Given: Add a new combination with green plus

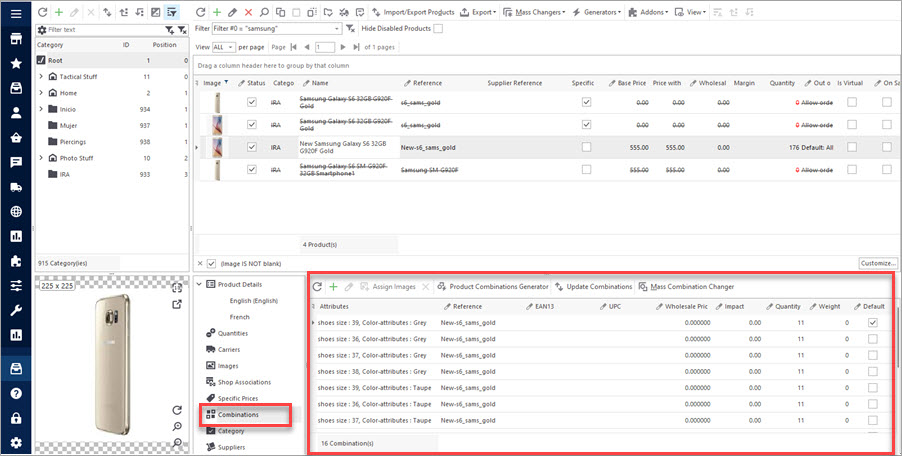Looking at the screenshot, I should click(x=333, y=286).
